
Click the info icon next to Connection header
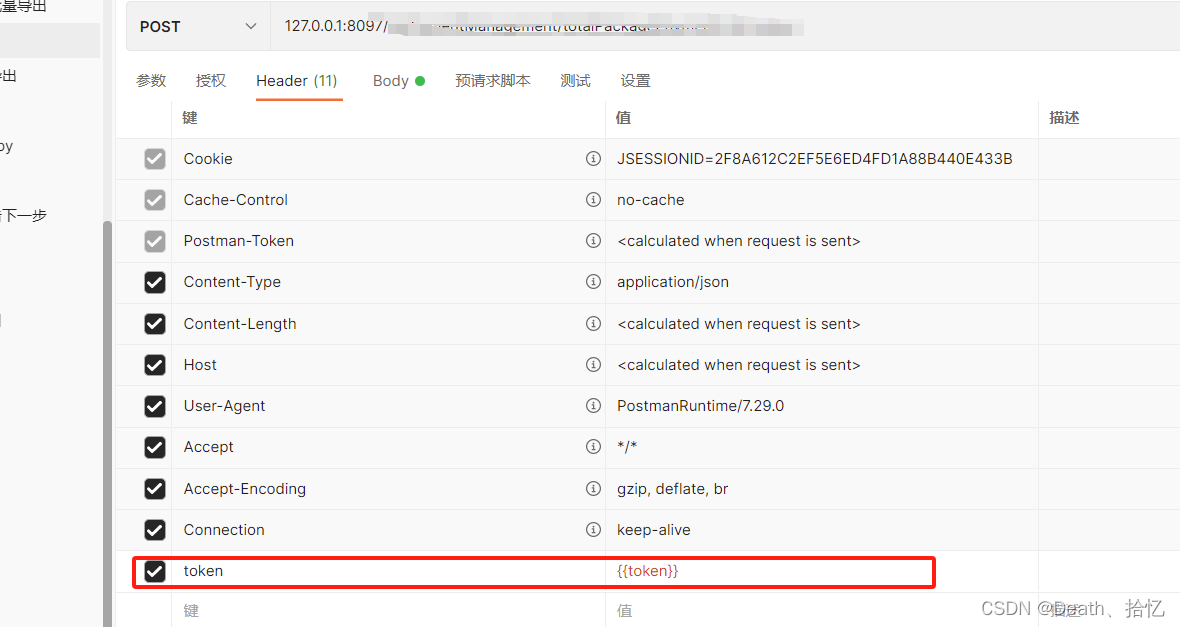(594, 529)
